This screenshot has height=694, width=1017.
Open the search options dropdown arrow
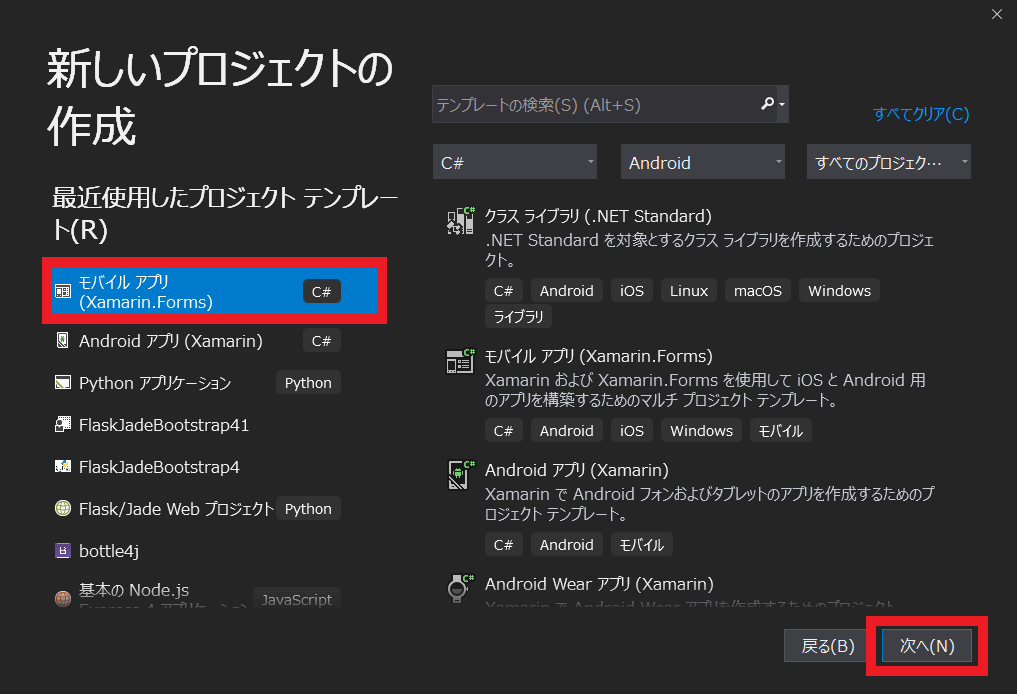click(782, 104)
